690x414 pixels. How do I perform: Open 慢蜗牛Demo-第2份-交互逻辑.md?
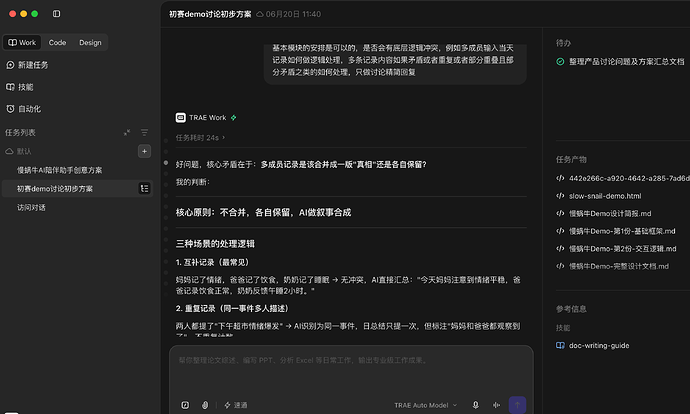coord(622,249)
